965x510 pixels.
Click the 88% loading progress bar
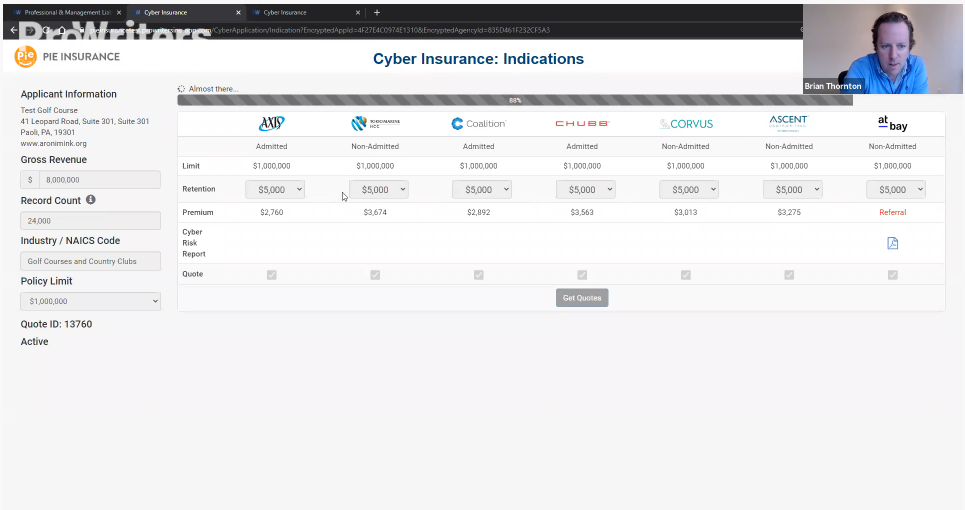pyautogui.click(x=514, y=100)
